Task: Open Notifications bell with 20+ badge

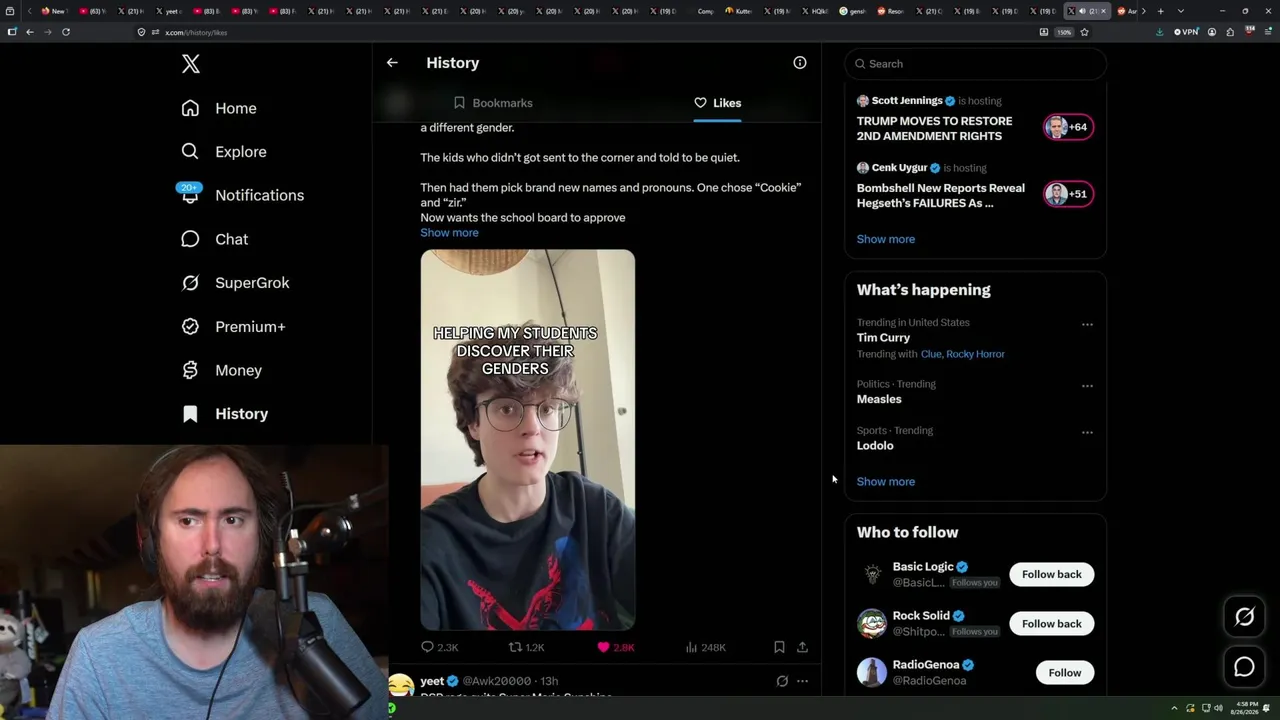Action: (x=190, y=194)
